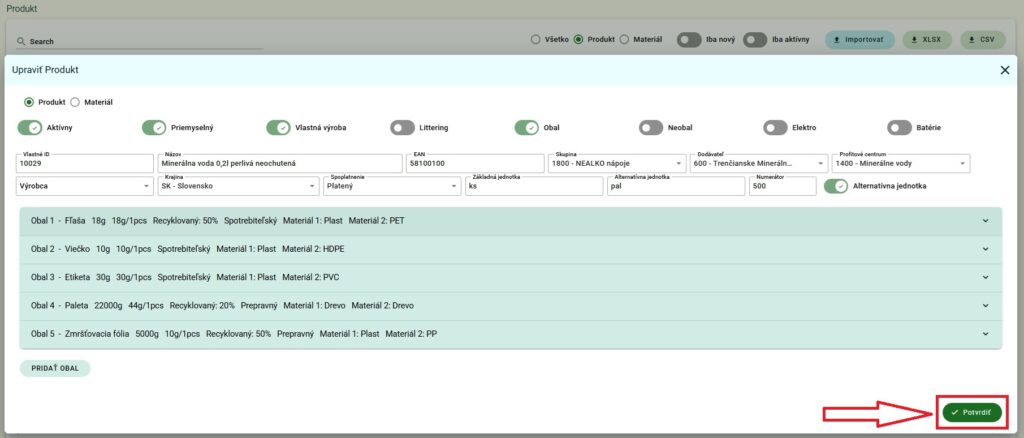This screenshot has height=438, width=1024.
Task: Click the XLSX export button
Action: (926, 40)
